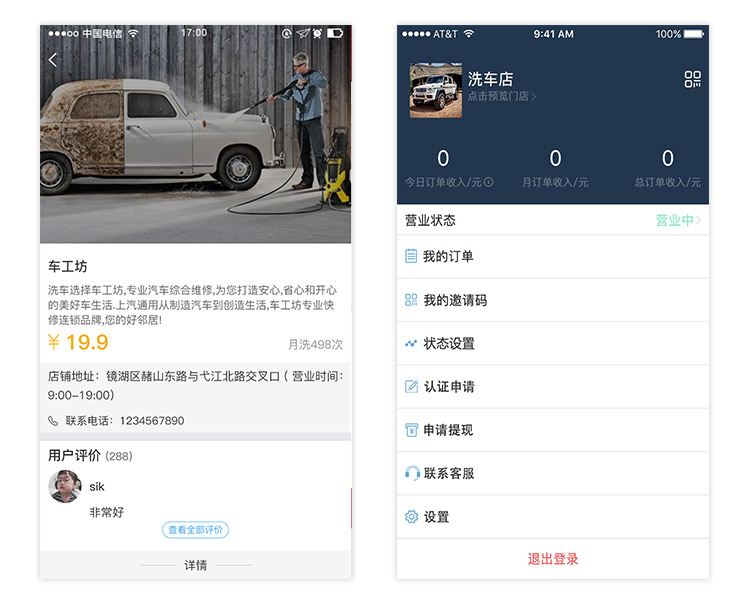750x608 pixels.
Task: Tap the 100% battery indicator
Action: pos(680,34)
